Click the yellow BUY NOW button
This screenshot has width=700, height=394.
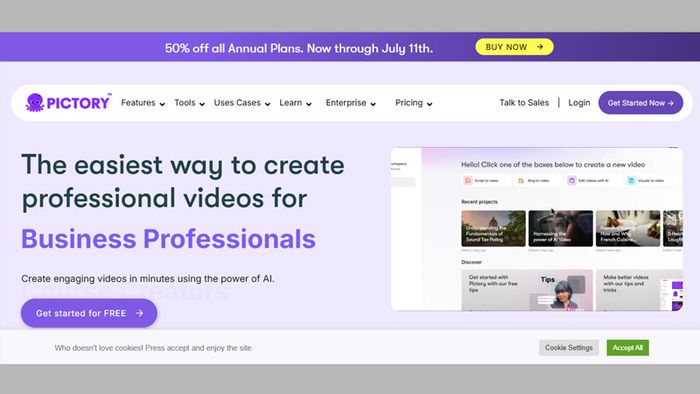[x=514, y=47]
